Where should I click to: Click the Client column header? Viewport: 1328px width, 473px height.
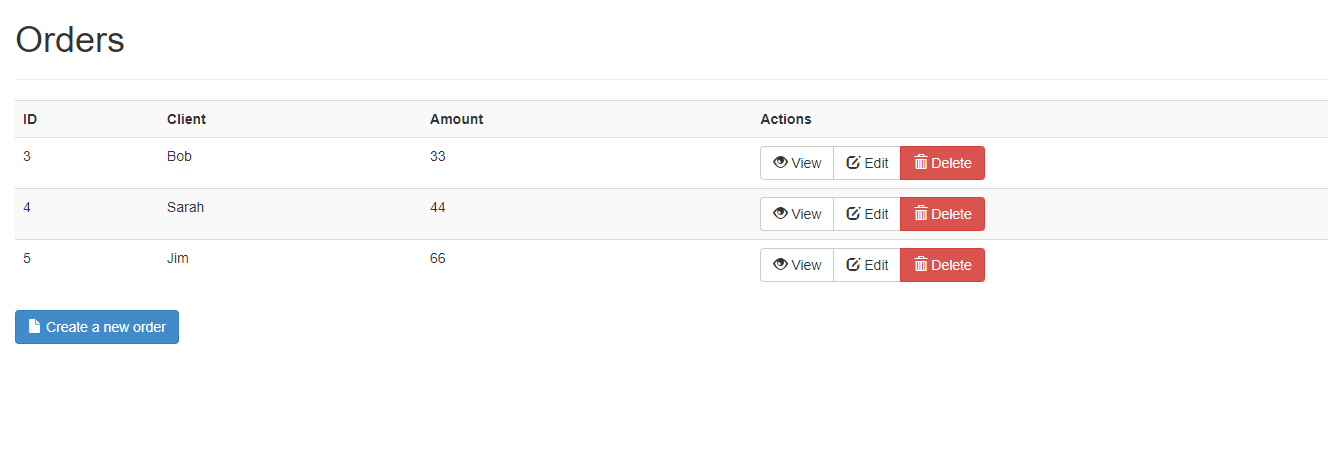[x=186, y=119]
